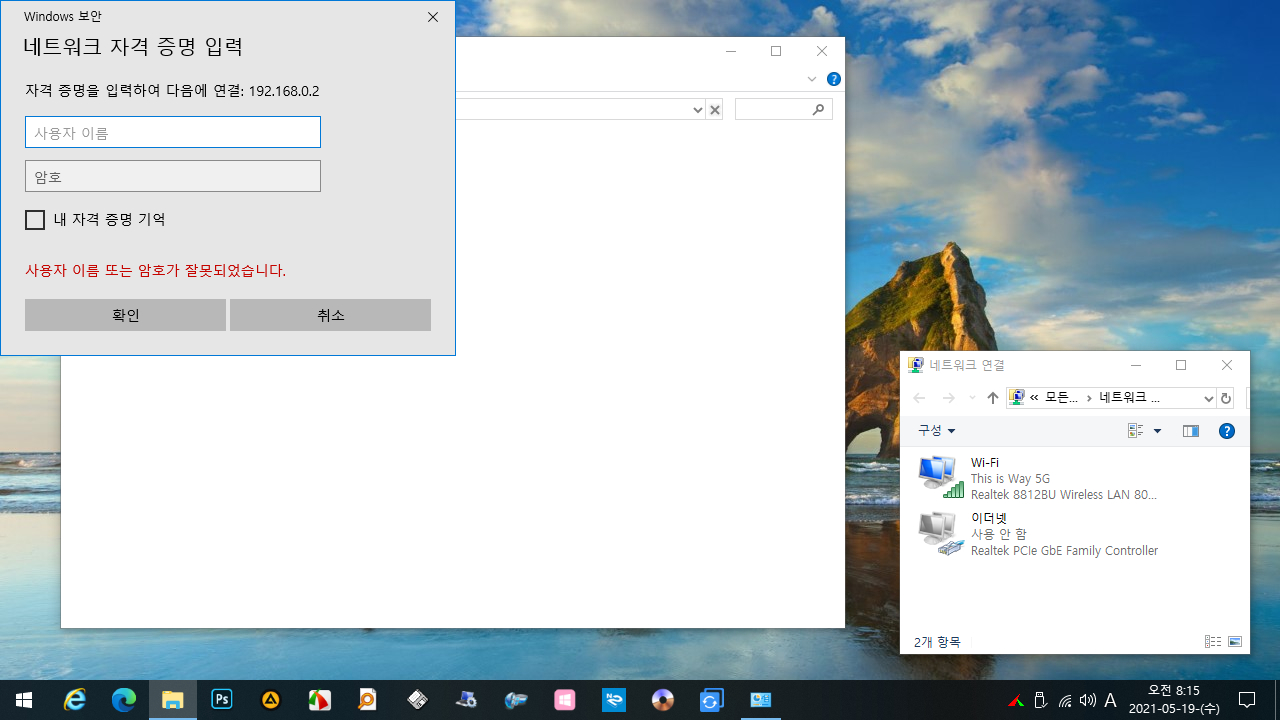
Task: Minimize the 네트워크 연결 window
Action: point(1135,365)
